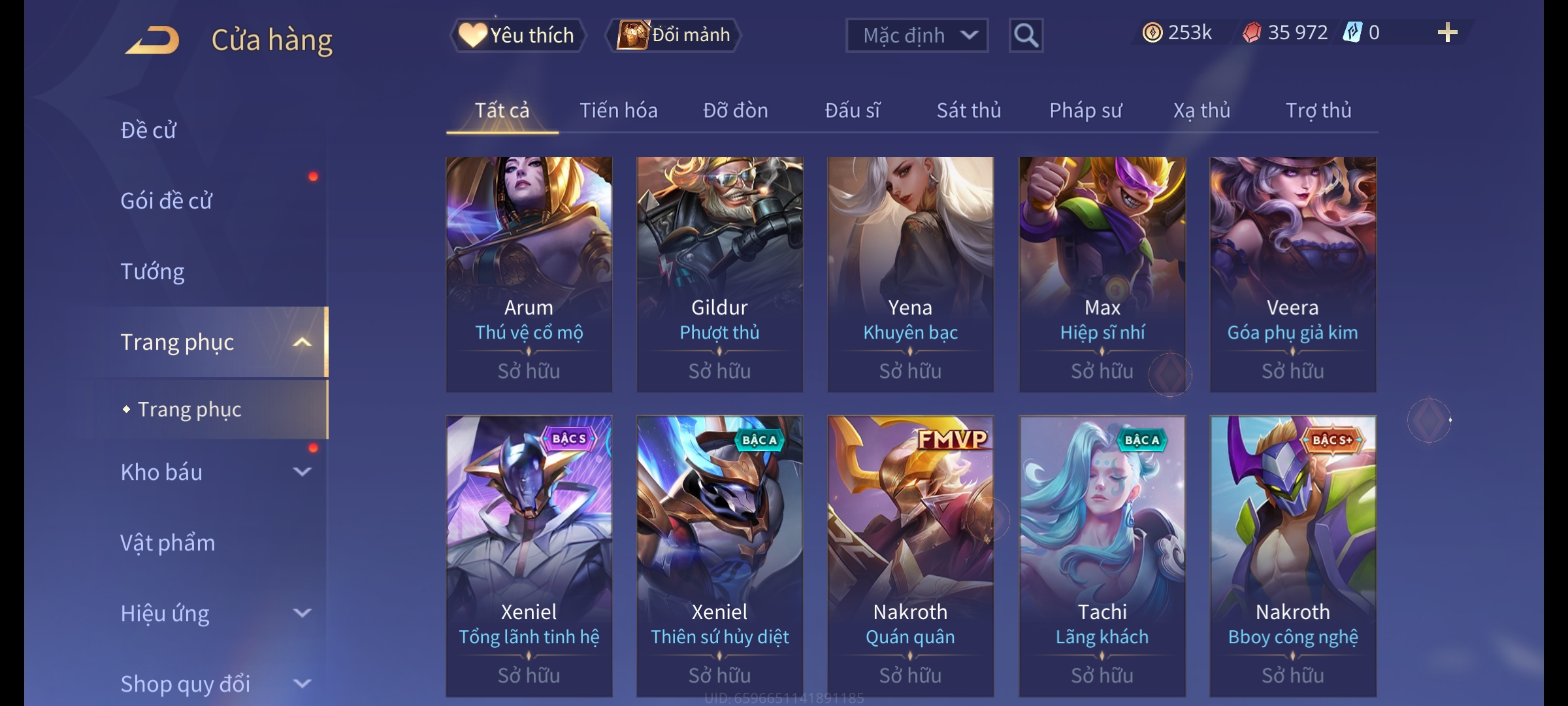Viewport: 1568px width, 706px height.
Task: Open Yêu thích heart favorites
Action: (x=517, y=35)
